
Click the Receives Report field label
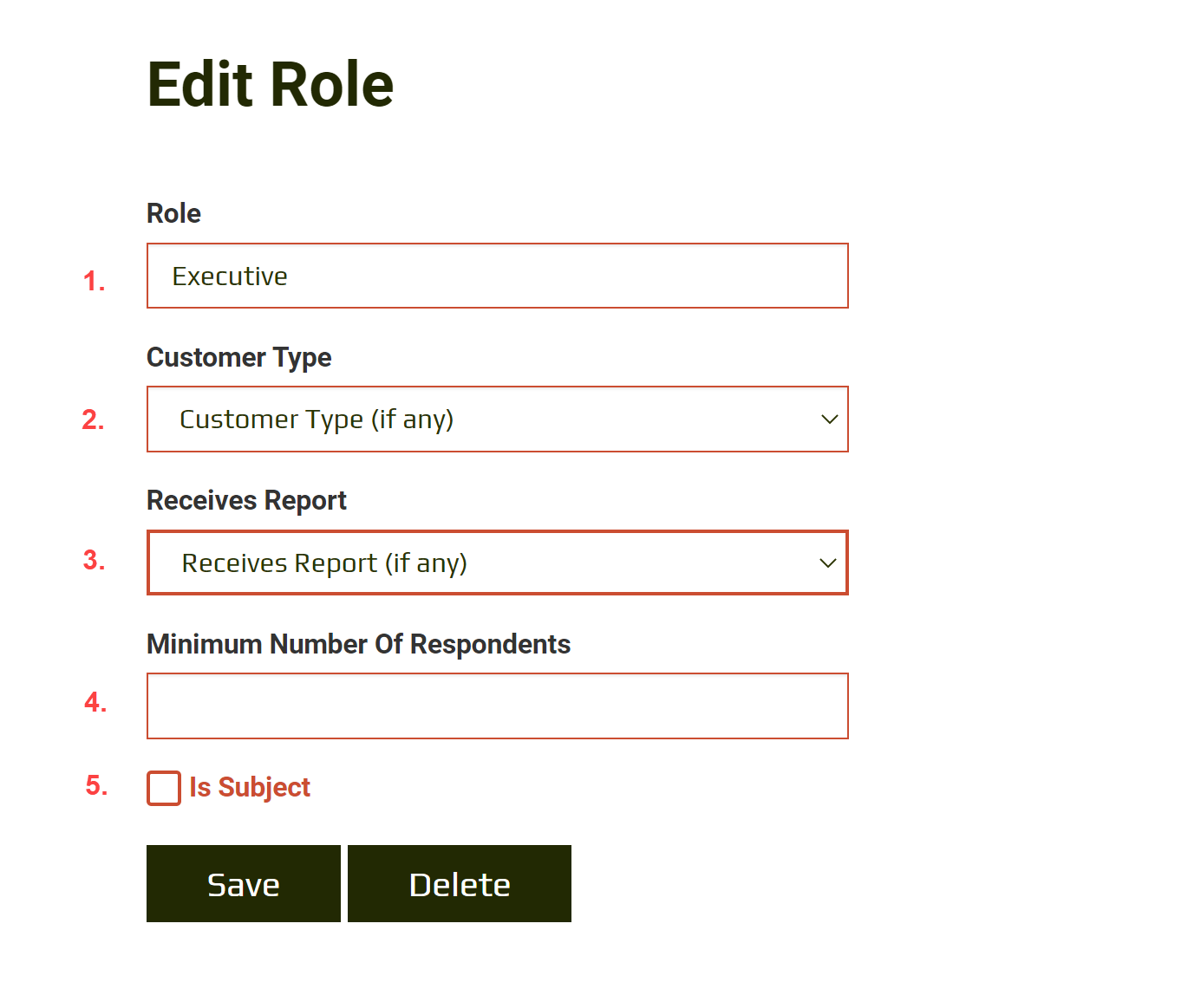pyautogui.click(x=246, y=500)
